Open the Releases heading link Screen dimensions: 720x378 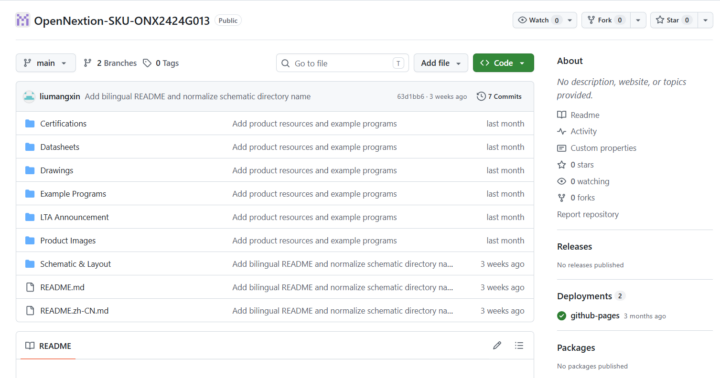click(574, 247)
